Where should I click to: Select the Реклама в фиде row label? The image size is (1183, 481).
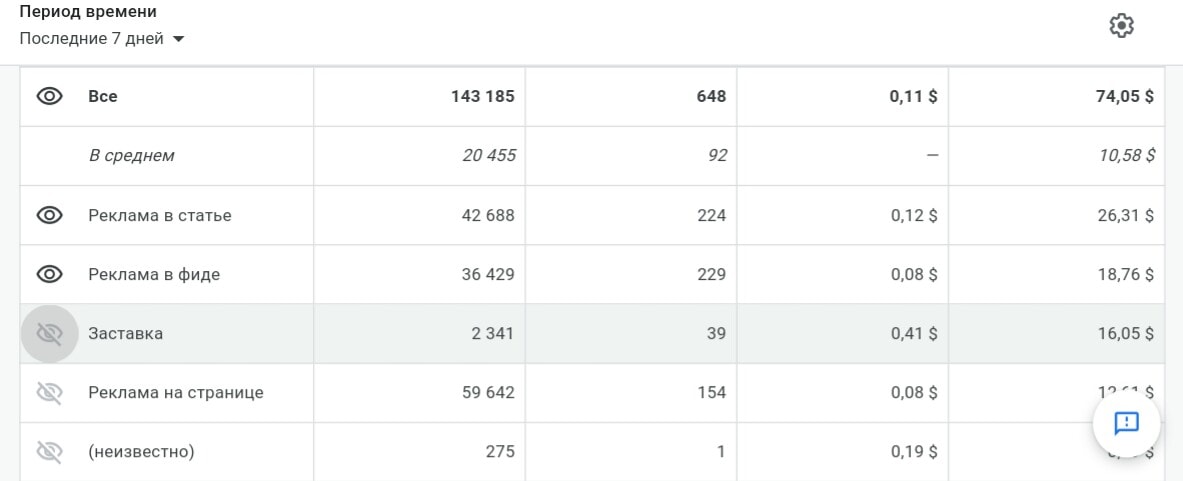click(x=154, y=274)
